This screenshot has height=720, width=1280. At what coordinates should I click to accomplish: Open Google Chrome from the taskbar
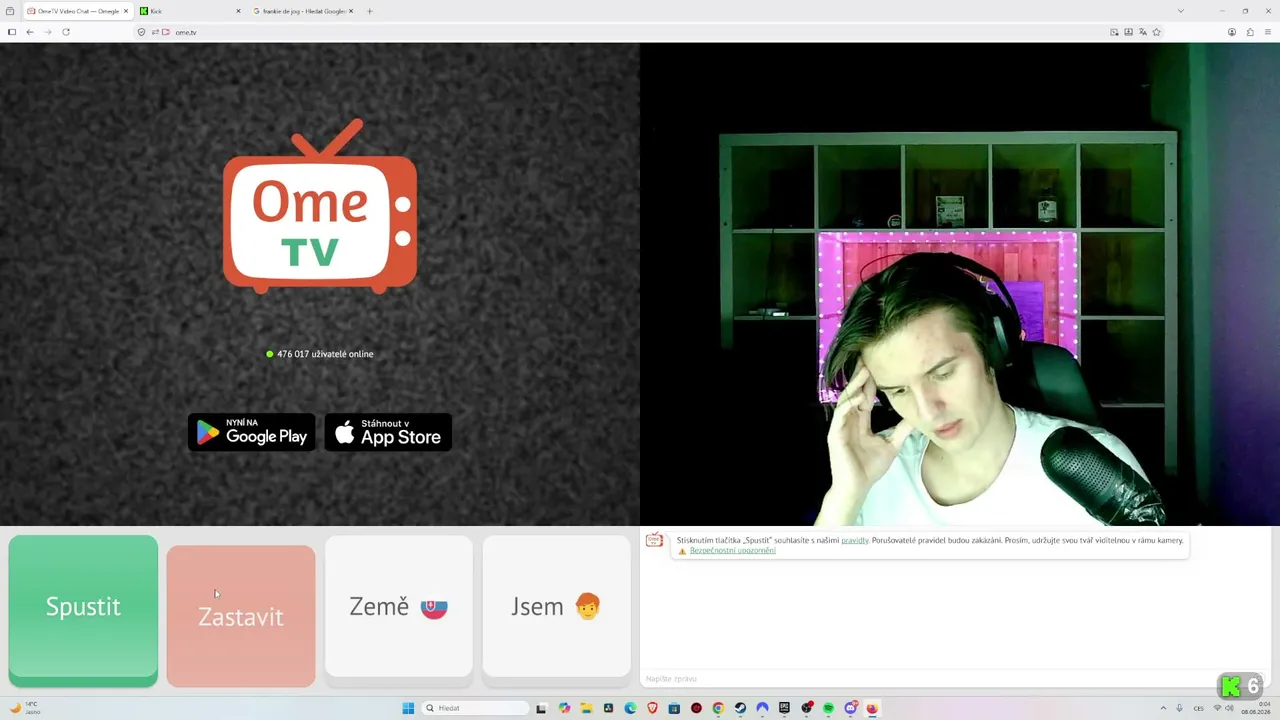[718, 708]
